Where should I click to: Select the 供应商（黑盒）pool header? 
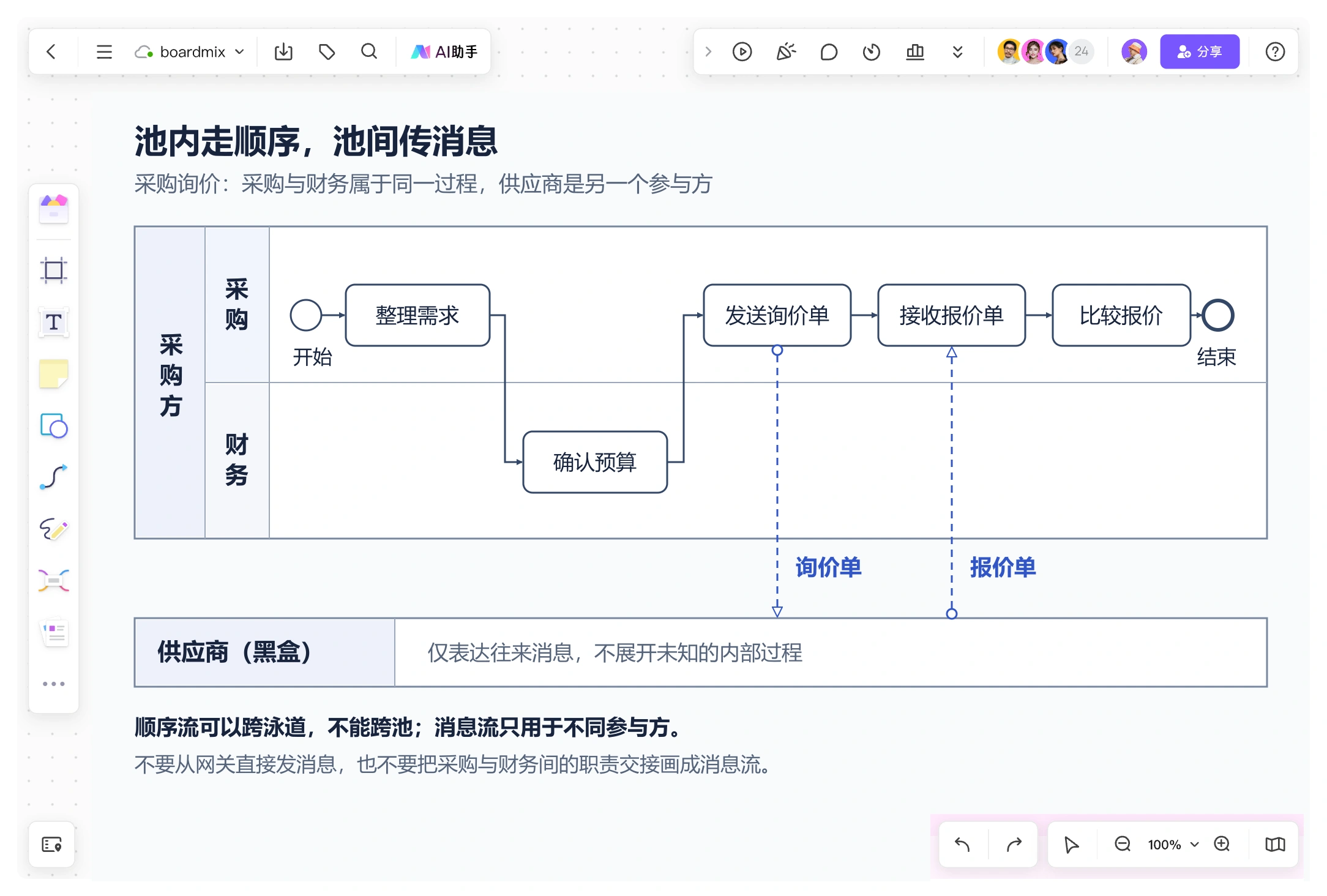tap(265, 652)
